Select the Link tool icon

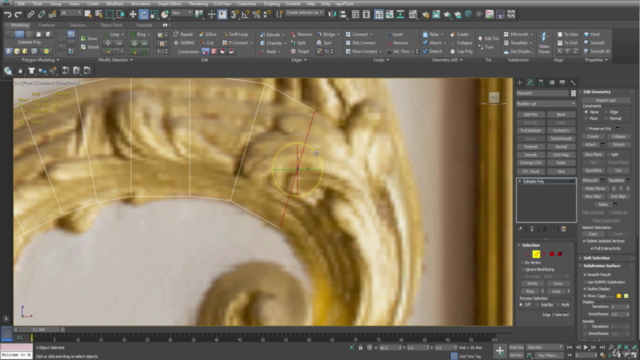31,14
